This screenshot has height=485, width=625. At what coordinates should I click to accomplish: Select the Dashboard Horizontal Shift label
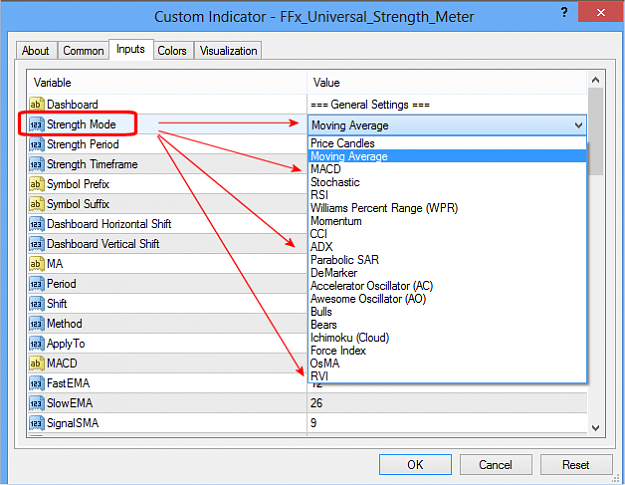point(109,224)
